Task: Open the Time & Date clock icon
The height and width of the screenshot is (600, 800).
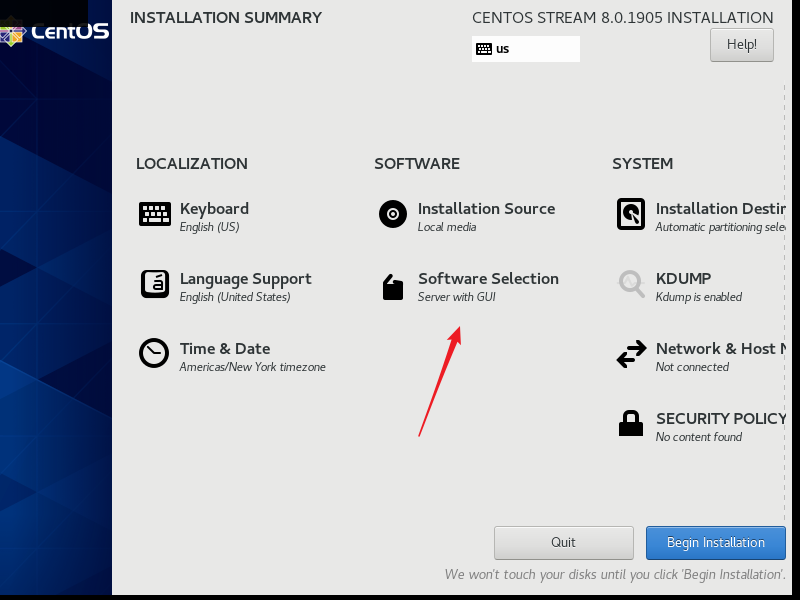Action: tap(154, 353)
